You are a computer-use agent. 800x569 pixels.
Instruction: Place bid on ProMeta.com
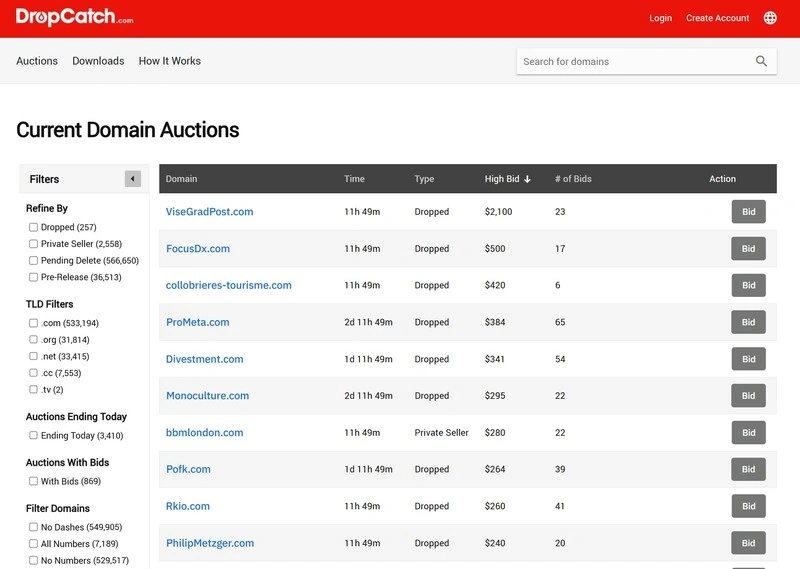click(x=748, y=322)
